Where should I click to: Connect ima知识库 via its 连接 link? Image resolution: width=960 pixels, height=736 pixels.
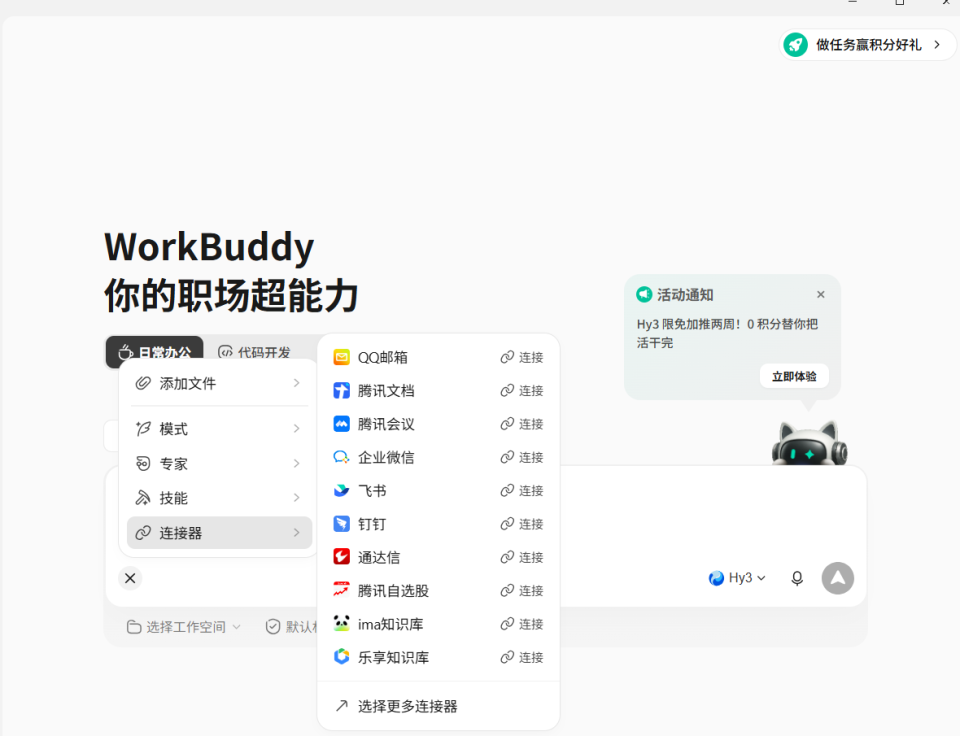[522, 624]
